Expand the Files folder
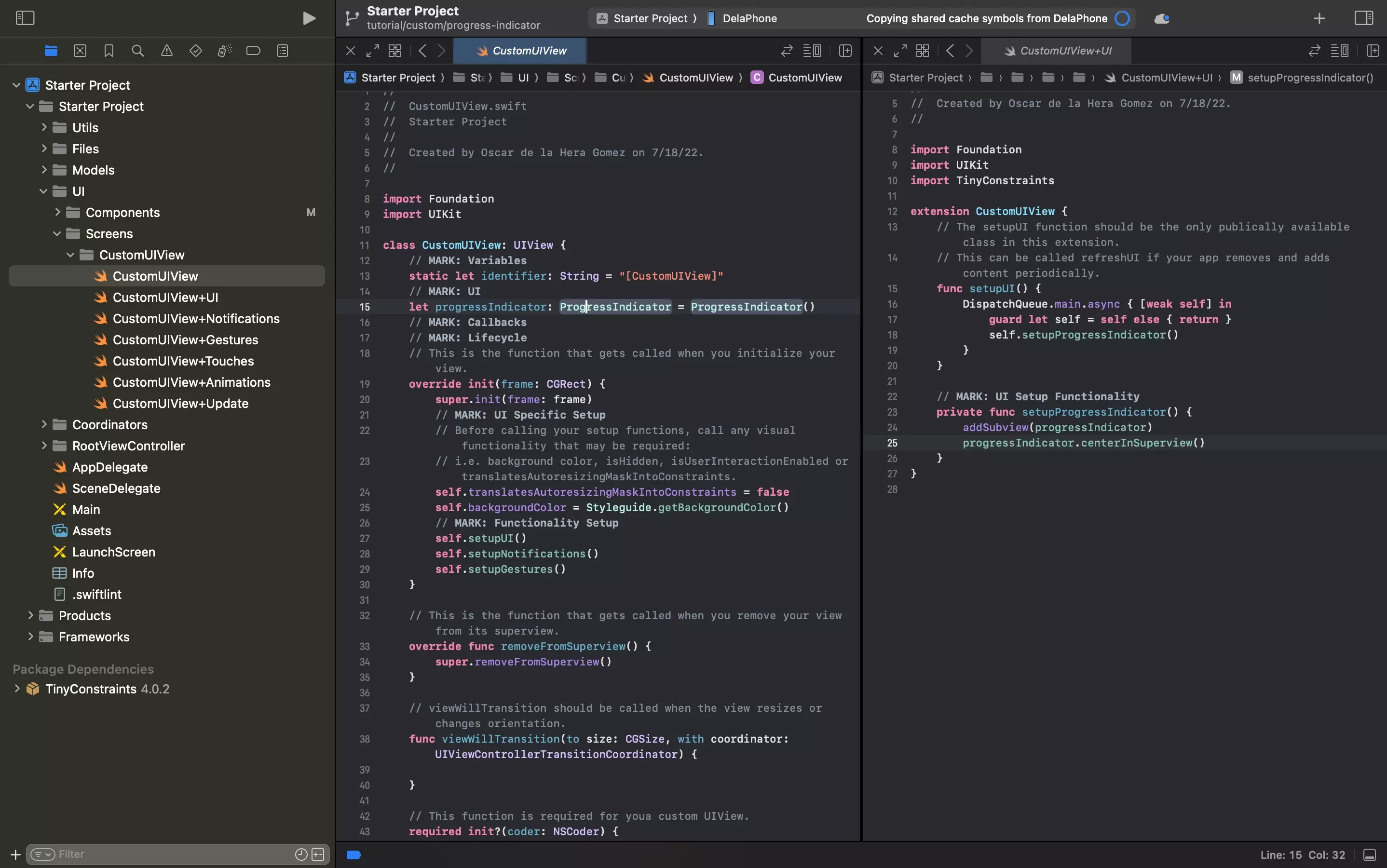 point(43,149)
